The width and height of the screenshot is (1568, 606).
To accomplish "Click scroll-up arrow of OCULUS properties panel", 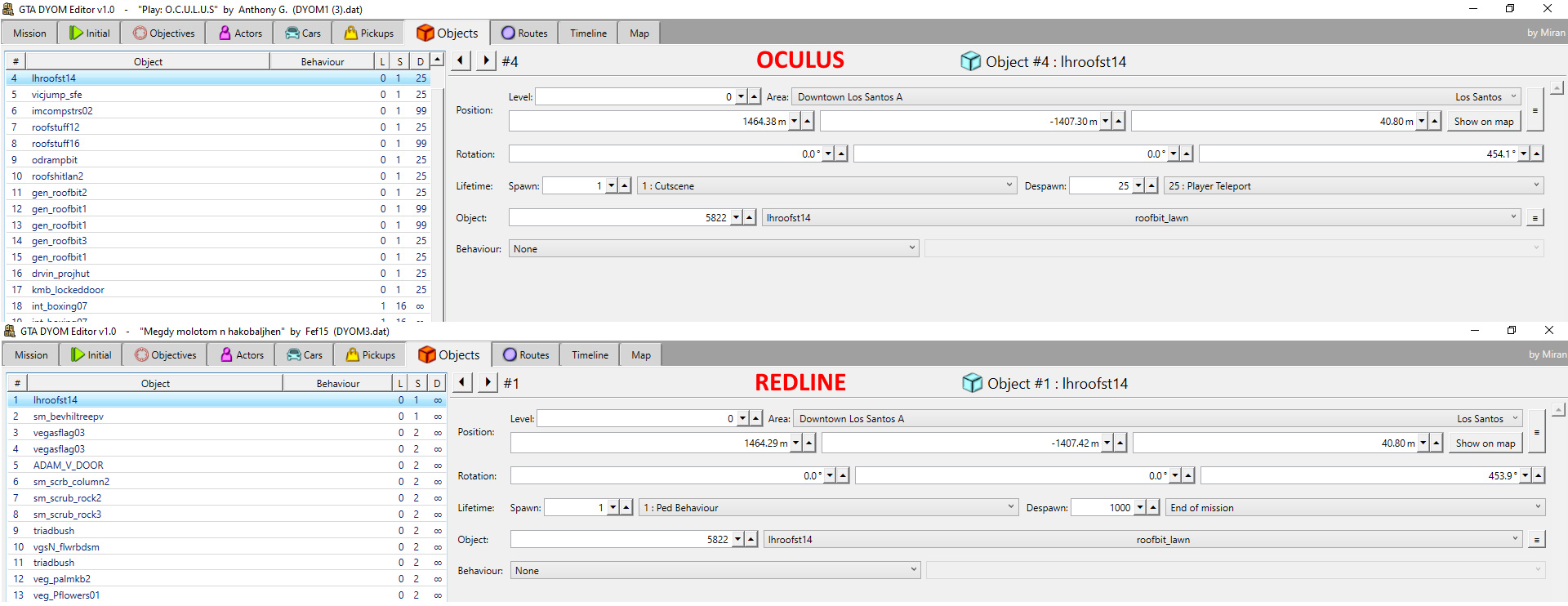I will [x=1557, y=87].
